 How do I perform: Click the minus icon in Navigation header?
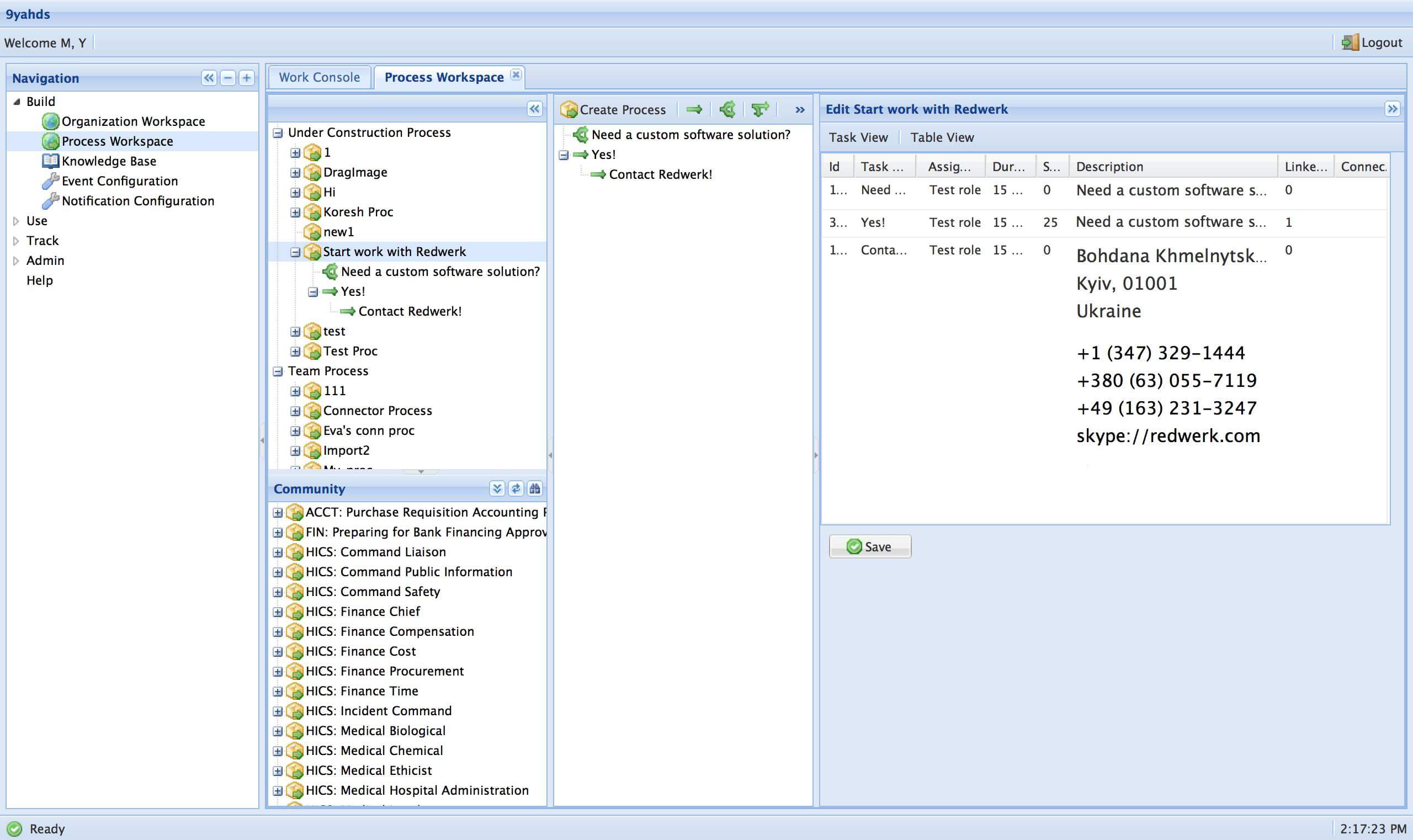(227, 78)
